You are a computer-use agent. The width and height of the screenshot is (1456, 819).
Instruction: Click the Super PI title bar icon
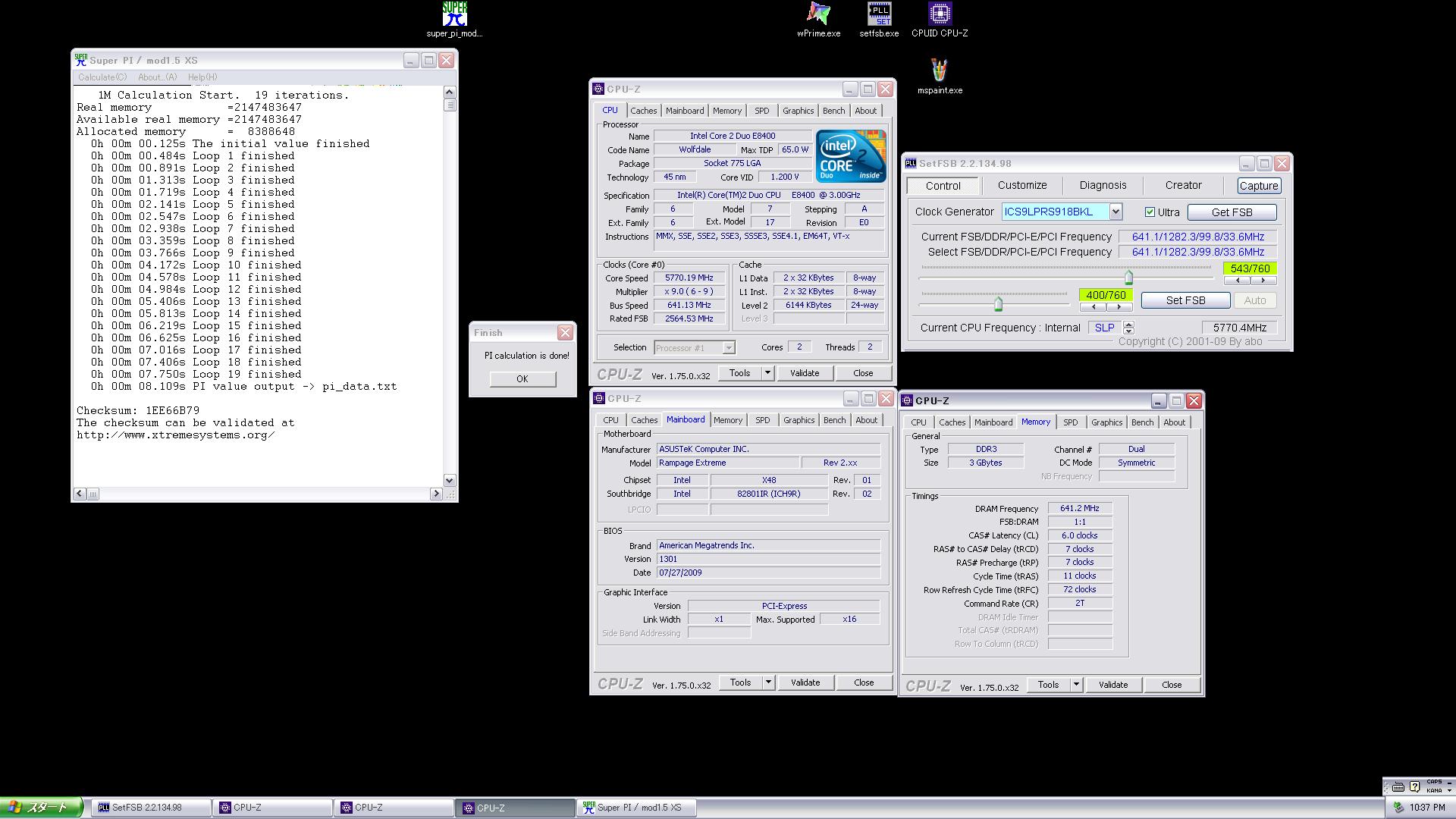81,60
